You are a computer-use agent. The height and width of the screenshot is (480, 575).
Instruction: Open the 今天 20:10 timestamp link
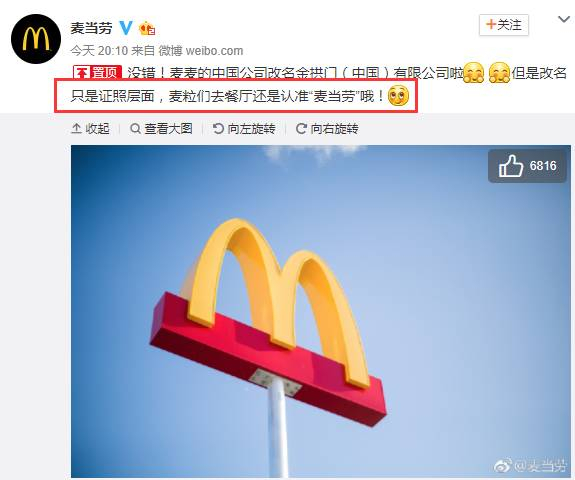tap(99, 51)
